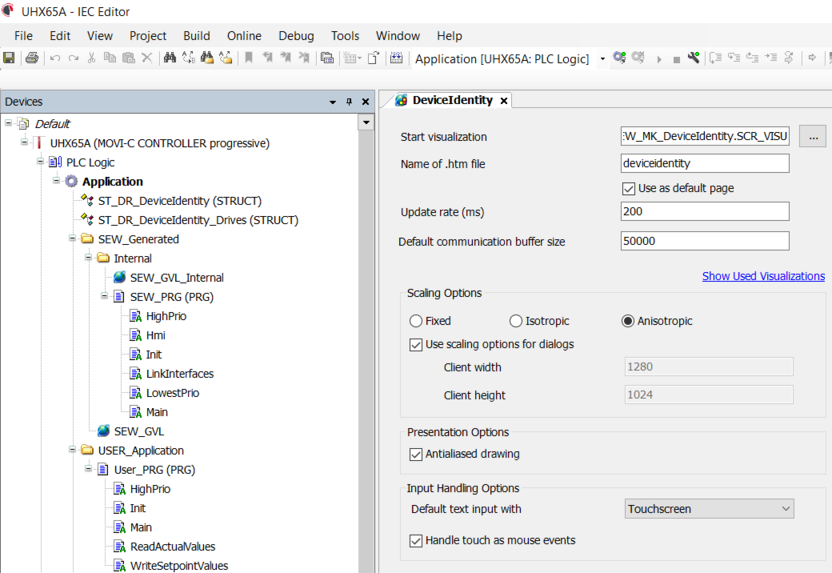This screenshot has width=832, height=573.
Task: Uncheck Use as default page
Action: (x=628, y=188)
